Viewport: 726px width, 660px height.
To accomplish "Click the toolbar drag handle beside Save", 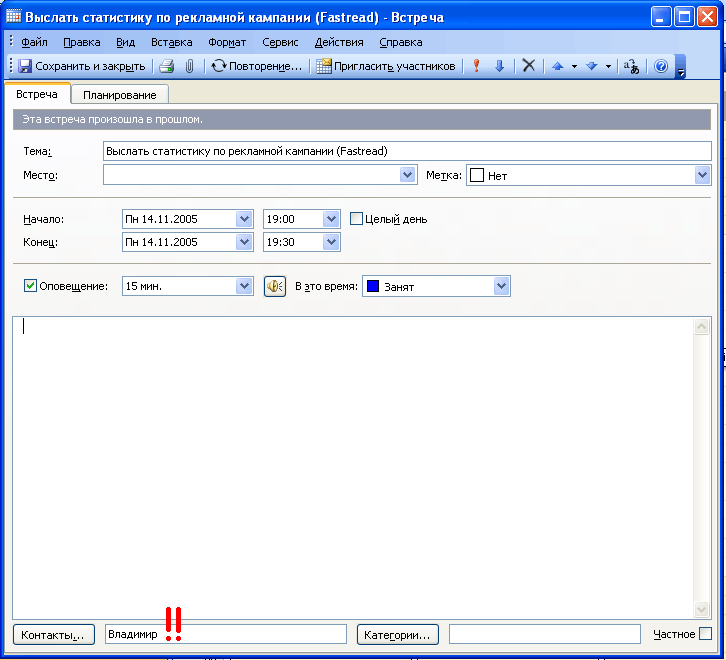I will pyautogui.click(x=11, y=66).
